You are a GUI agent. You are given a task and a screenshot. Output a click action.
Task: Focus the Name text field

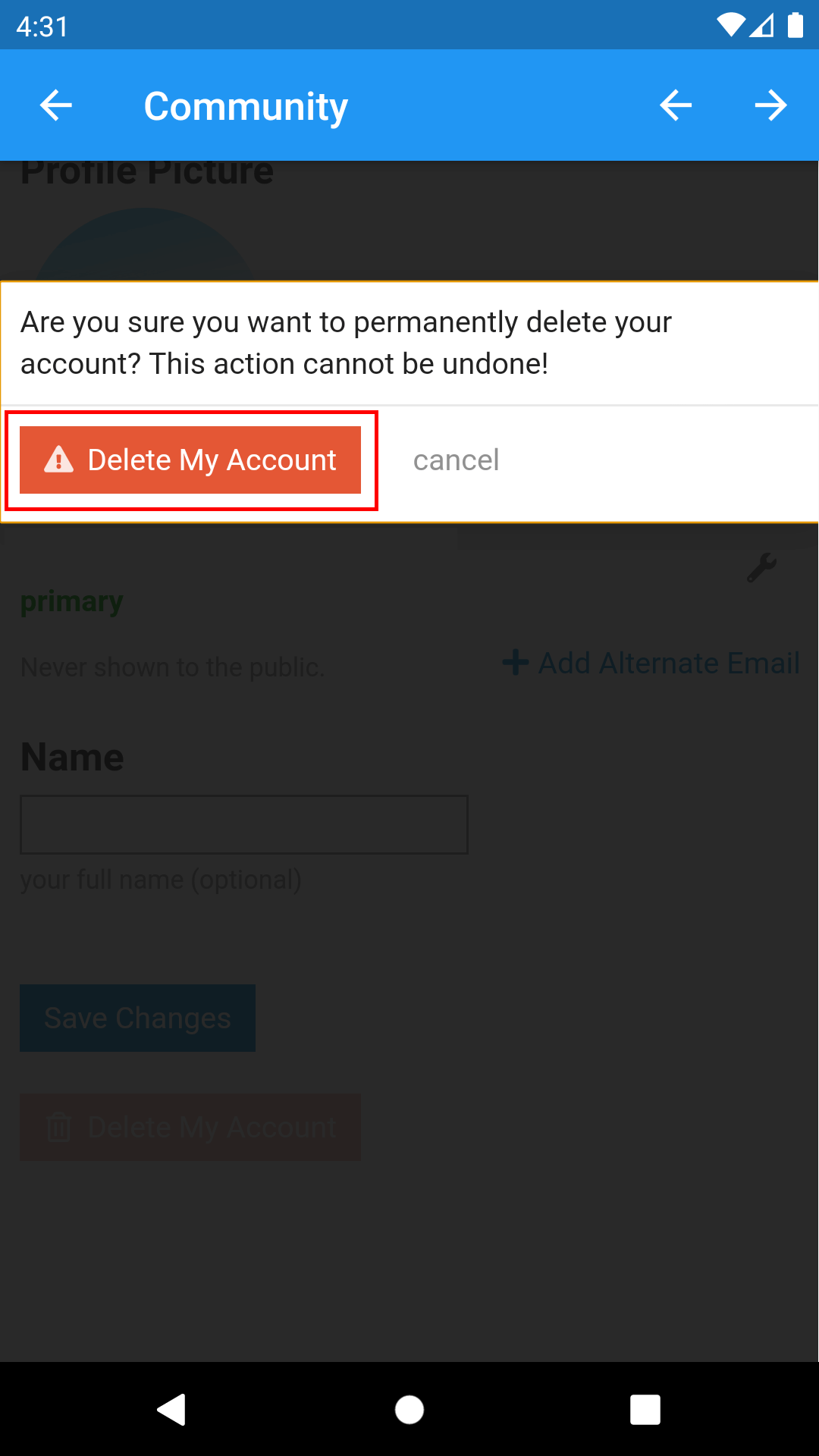243,824
